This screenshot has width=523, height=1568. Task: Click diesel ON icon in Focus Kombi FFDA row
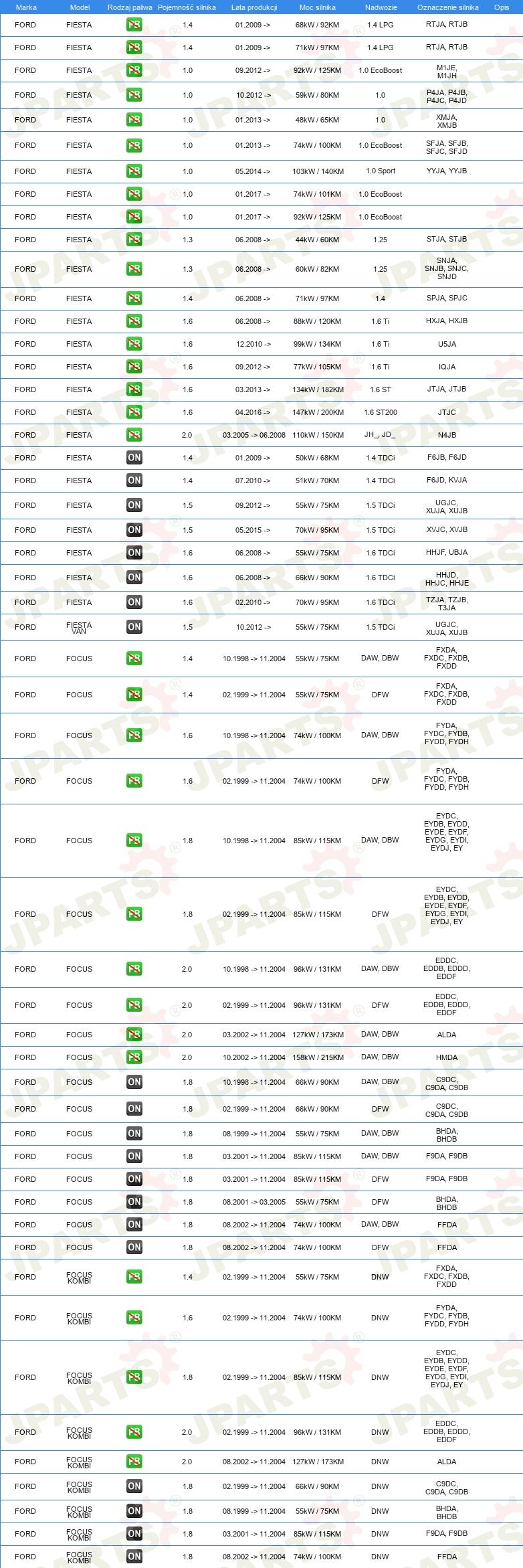coord(134,1557)
